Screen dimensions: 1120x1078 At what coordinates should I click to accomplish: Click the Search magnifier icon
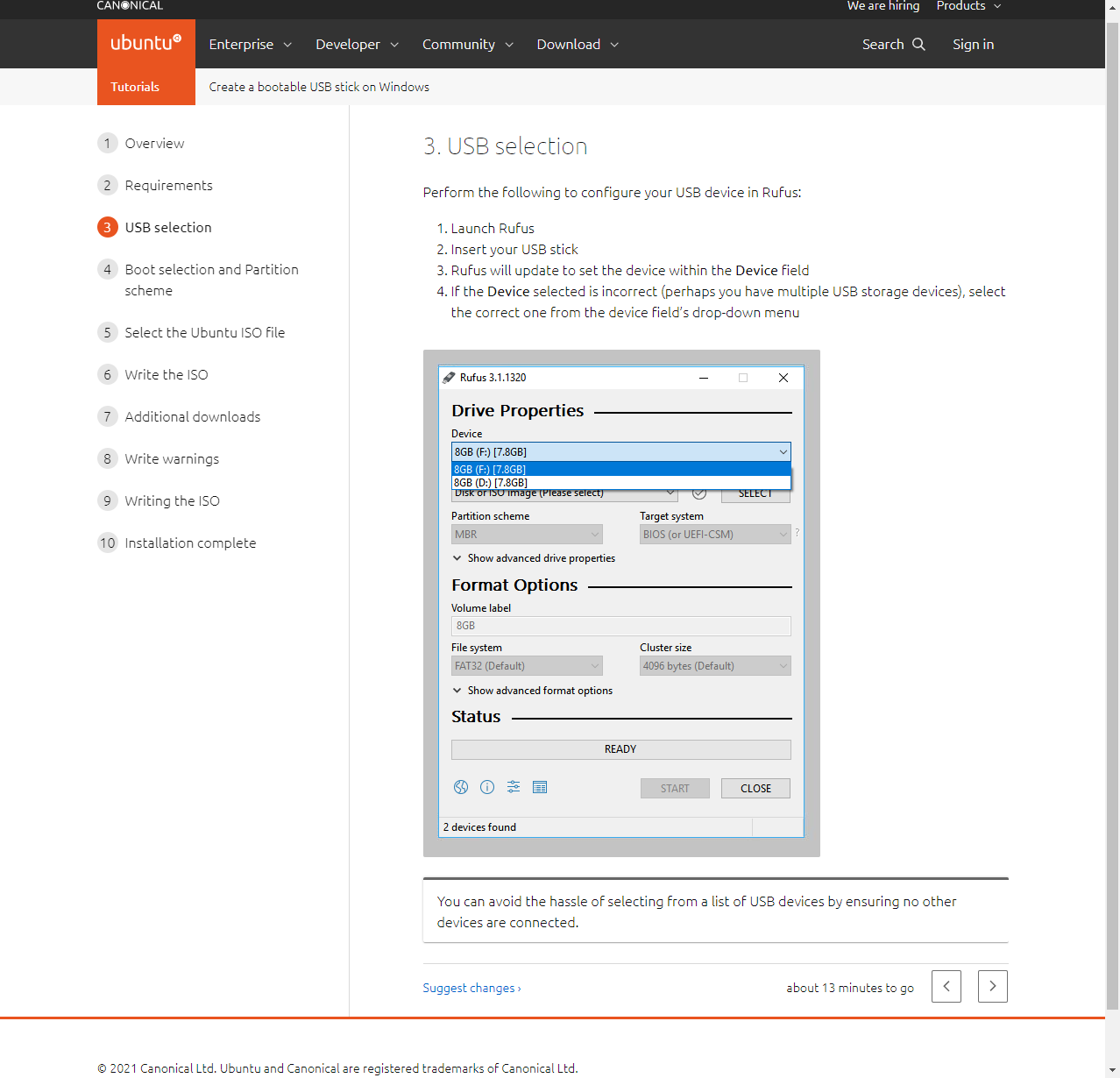(918, 44)
